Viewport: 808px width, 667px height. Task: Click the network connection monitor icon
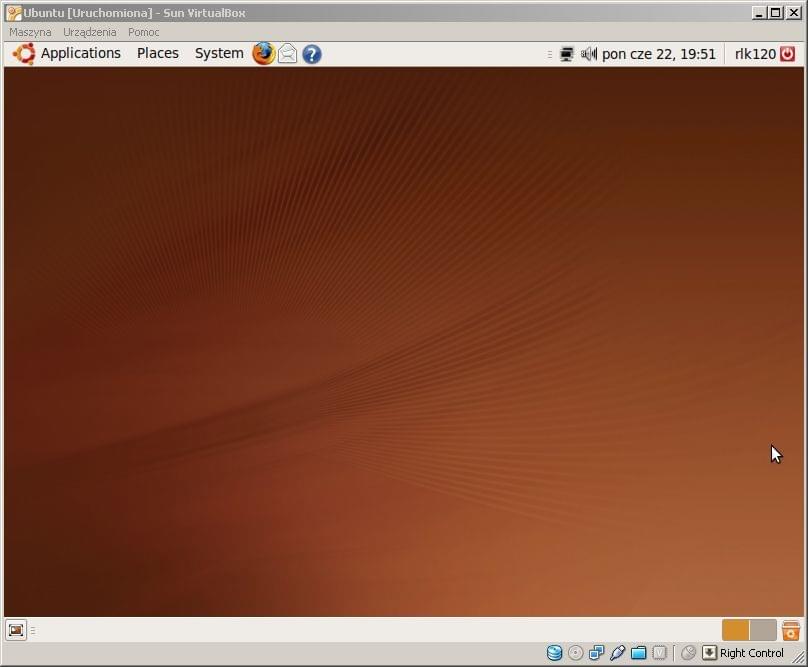(x=567, y=54)
